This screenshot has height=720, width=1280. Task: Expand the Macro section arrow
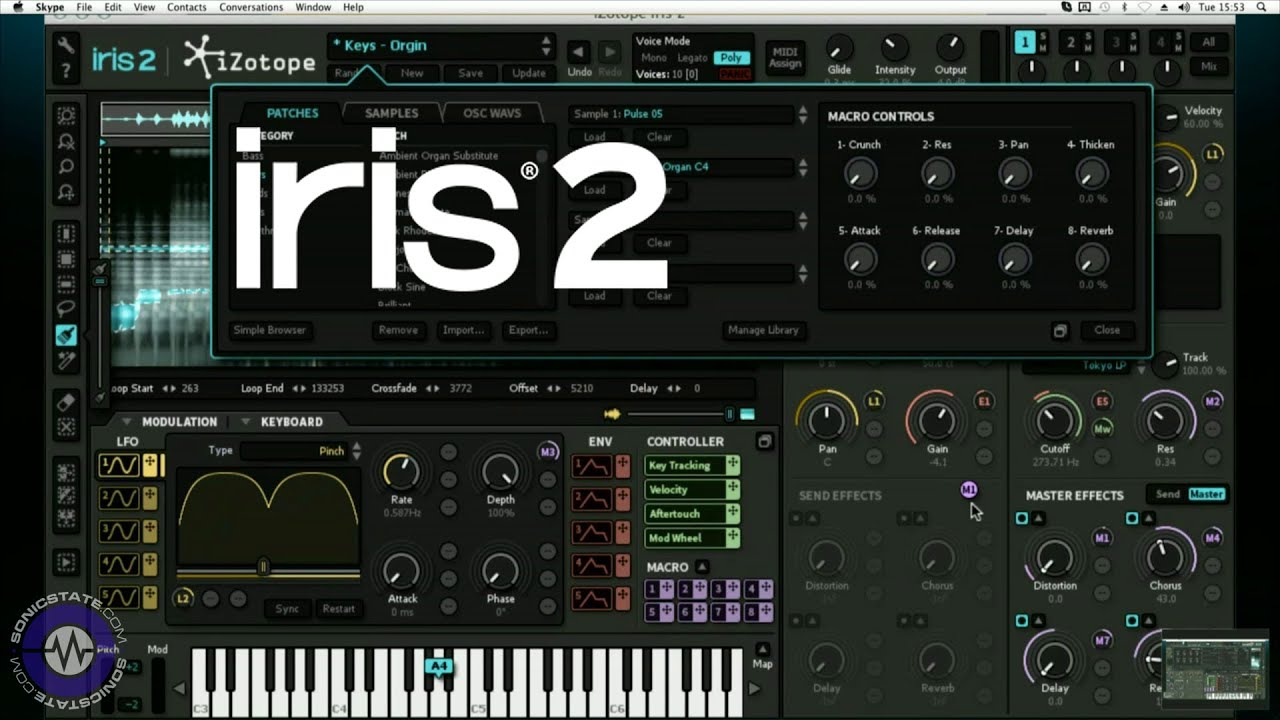click(x=702, y=567)
